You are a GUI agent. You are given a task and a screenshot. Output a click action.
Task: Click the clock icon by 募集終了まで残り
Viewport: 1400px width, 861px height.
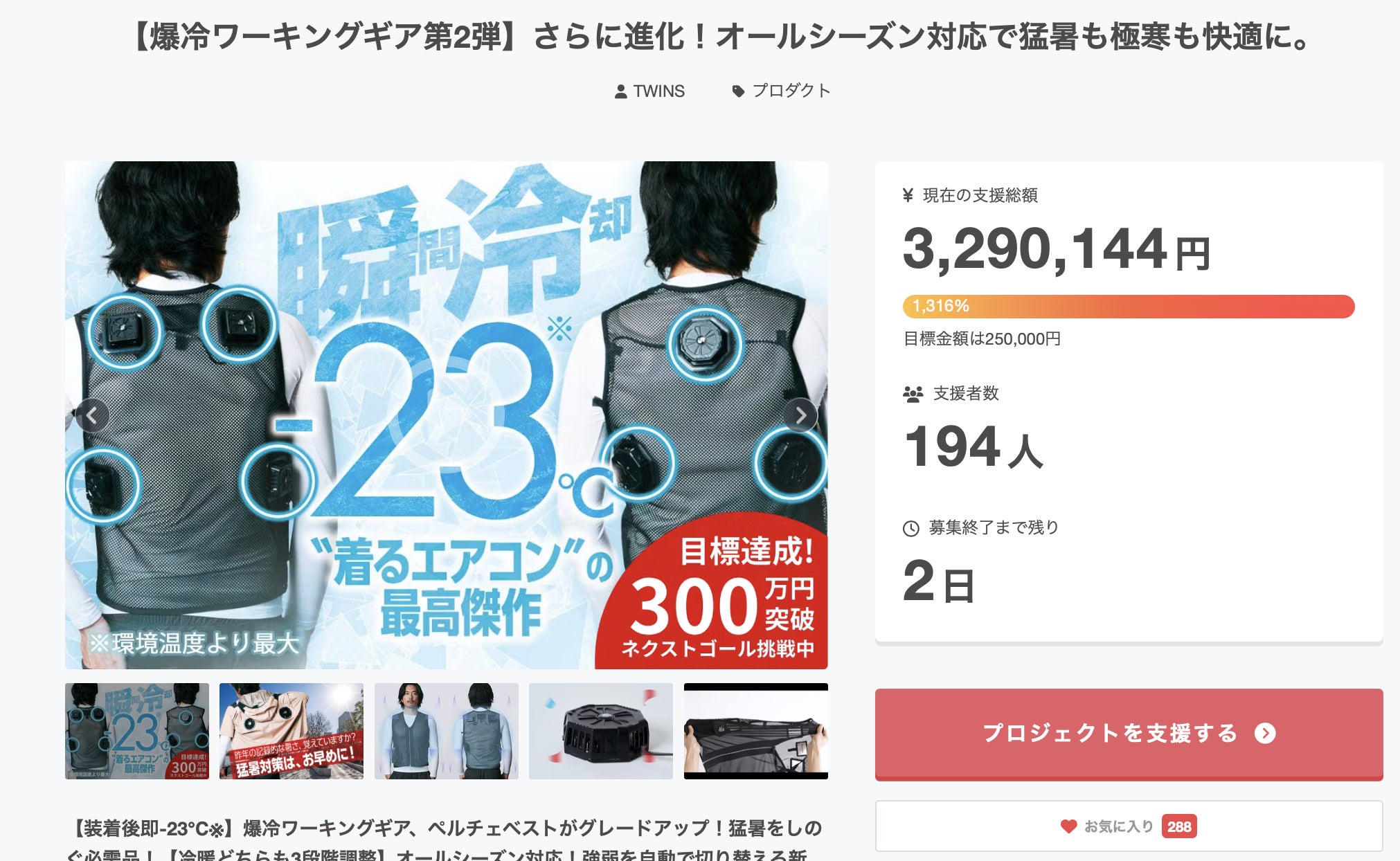click(x=911, y=529)
